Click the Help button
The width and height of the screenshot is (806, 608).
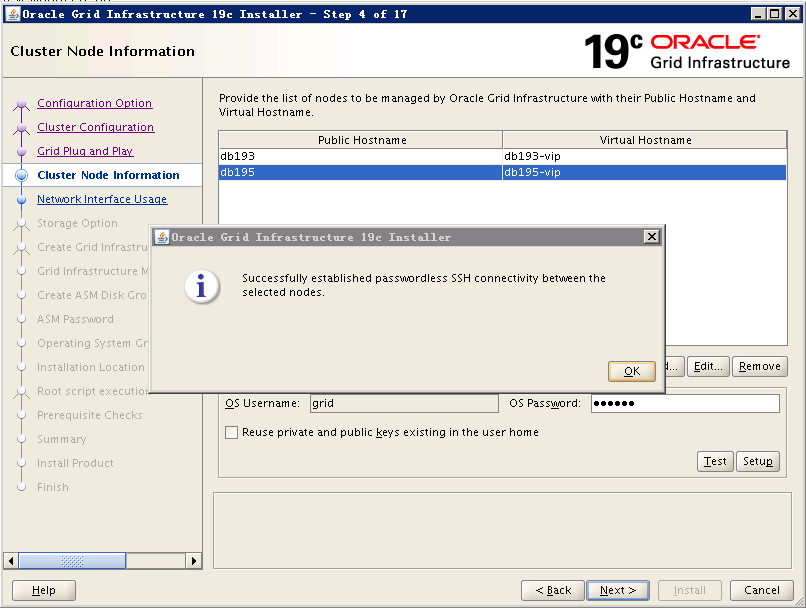click(x=44, y=591)
